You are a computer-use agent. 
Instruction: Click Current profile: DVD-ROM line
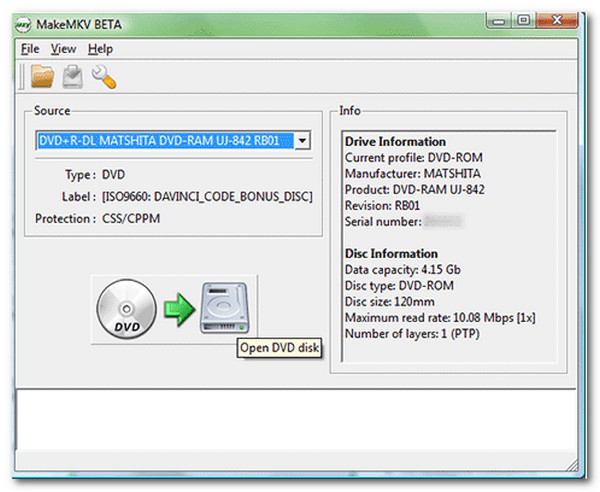[x=414, y=158]
